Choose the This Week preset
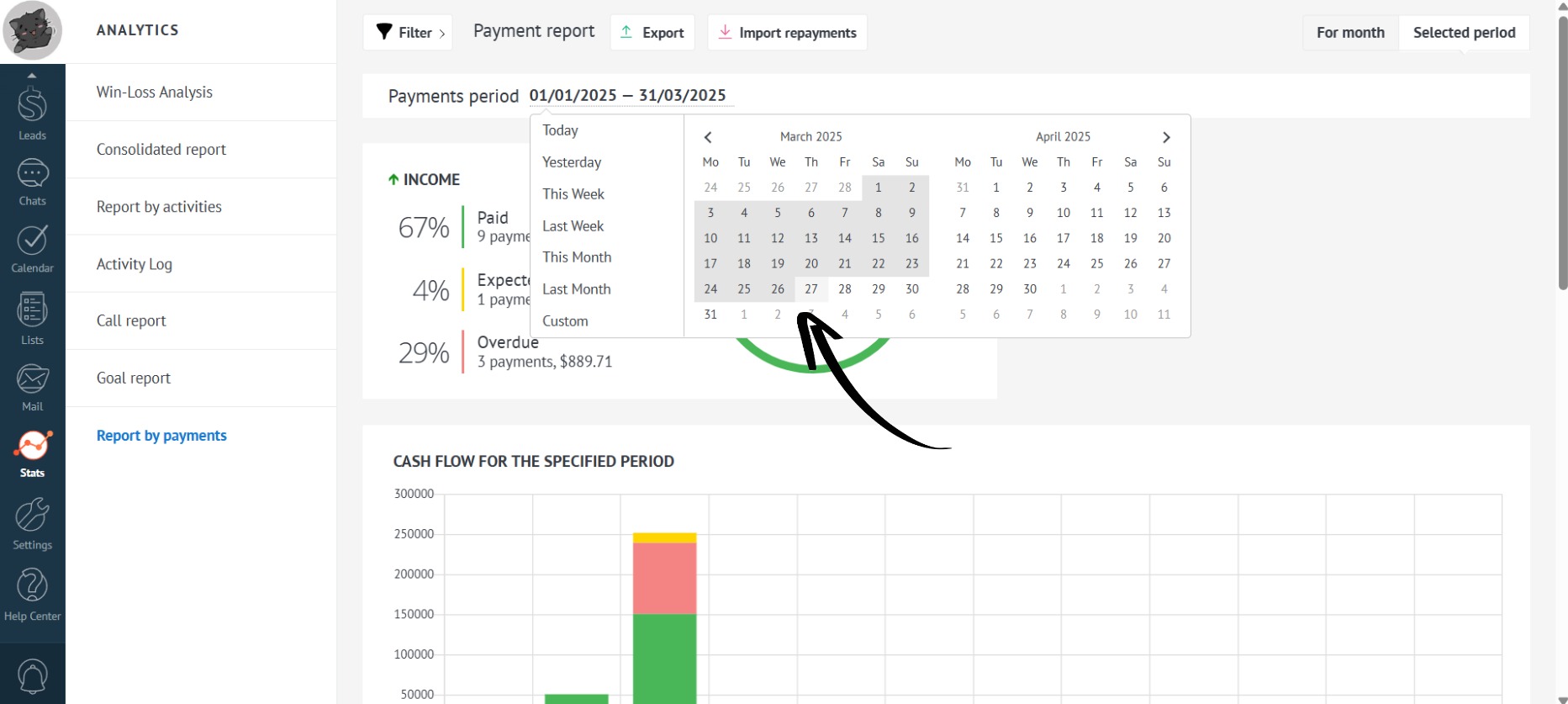Screen dimensions: 1568x704 coord(573,194)
